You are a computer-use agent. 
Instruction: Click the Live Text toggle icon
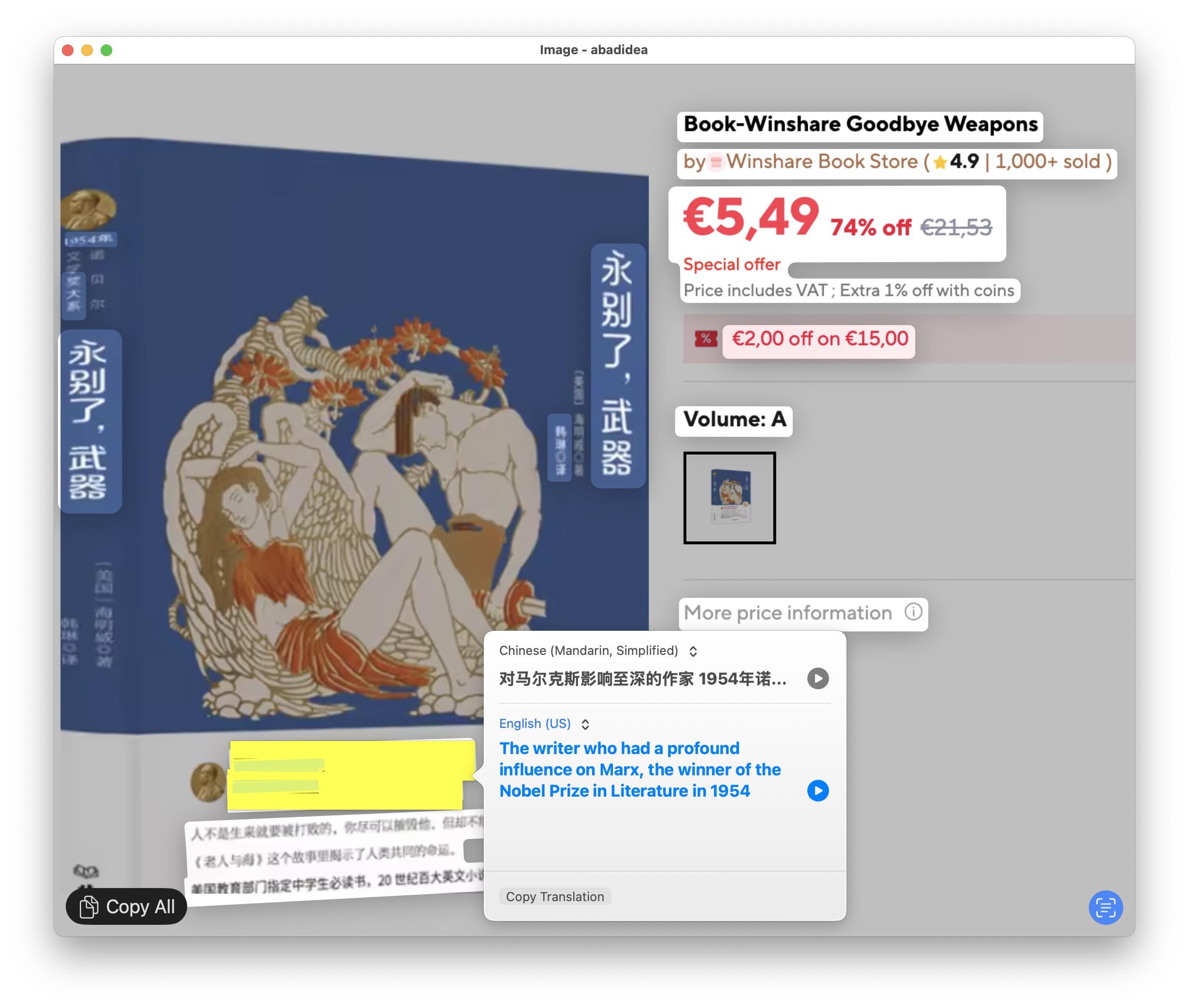[x=1105, y=907]
